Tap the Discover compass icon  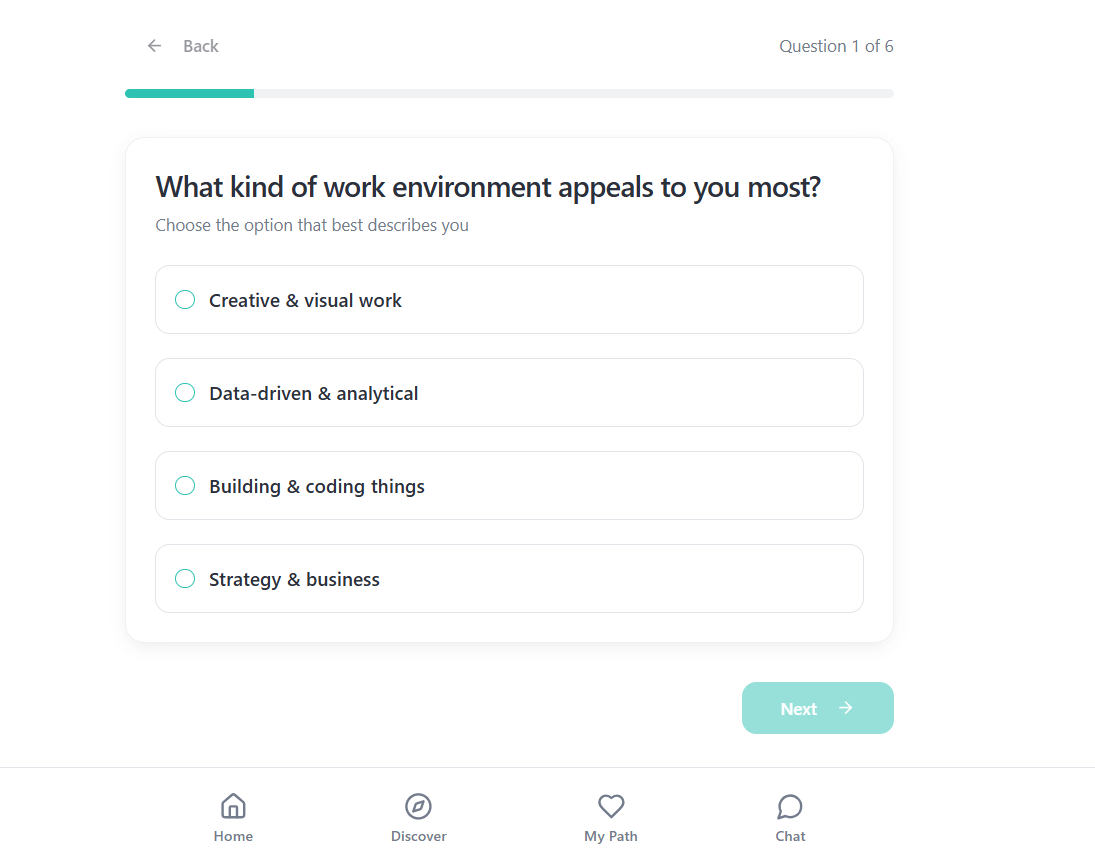tap(418, 806)
